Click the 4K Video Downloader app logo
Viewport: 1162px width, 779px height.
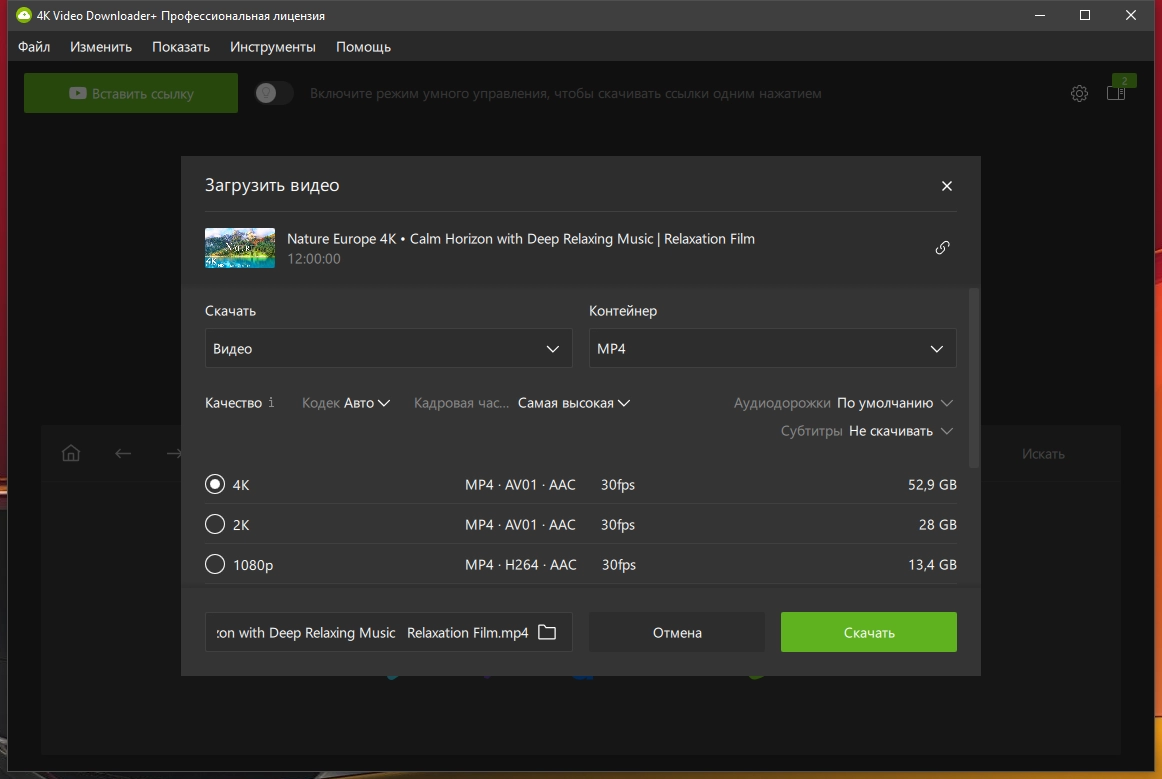coord(24,15)
